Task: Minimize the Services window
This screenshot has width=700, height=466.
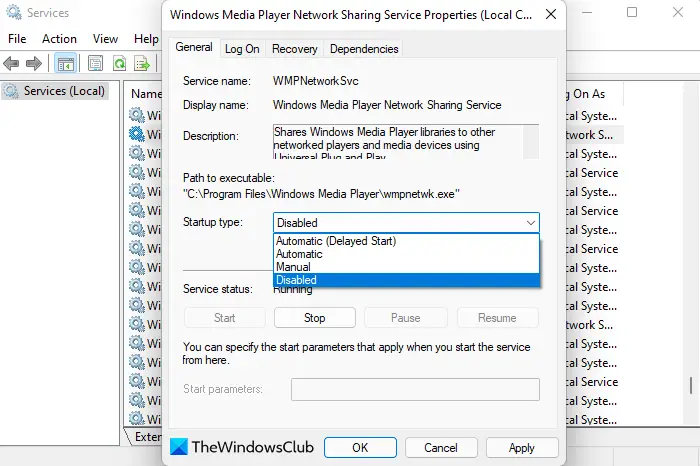Action: (587, 12)
